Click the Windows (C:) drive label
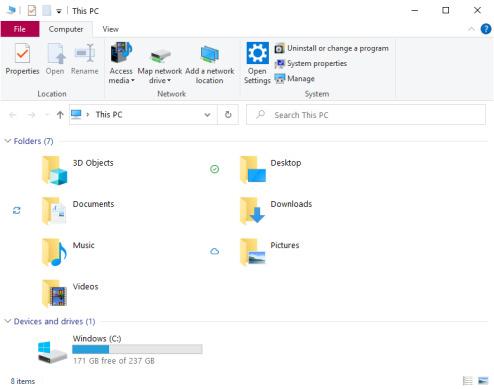494x389 pixels. click(x=97, y=339)
